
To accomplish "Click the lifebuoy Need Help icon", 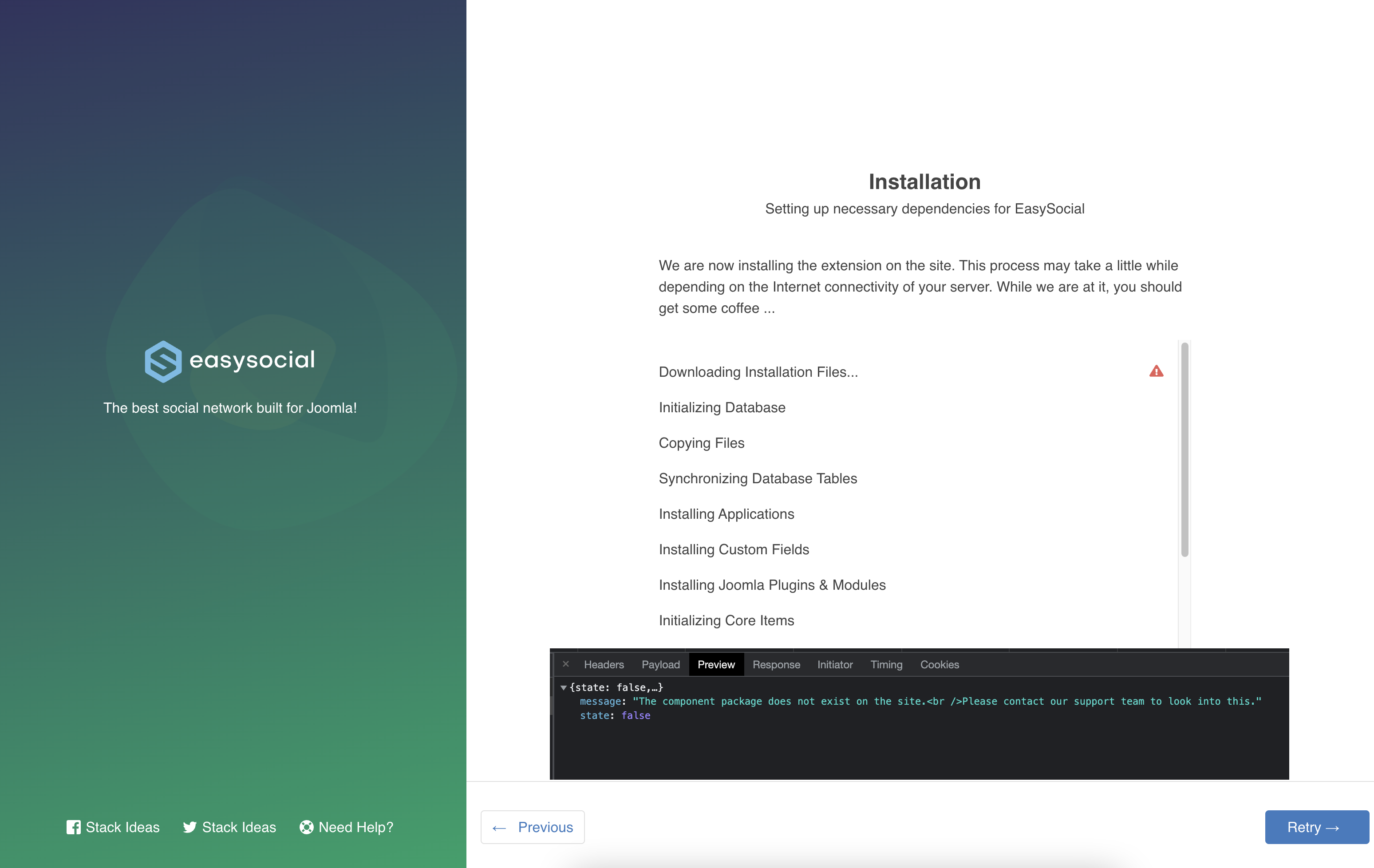I will pos(306,827).
